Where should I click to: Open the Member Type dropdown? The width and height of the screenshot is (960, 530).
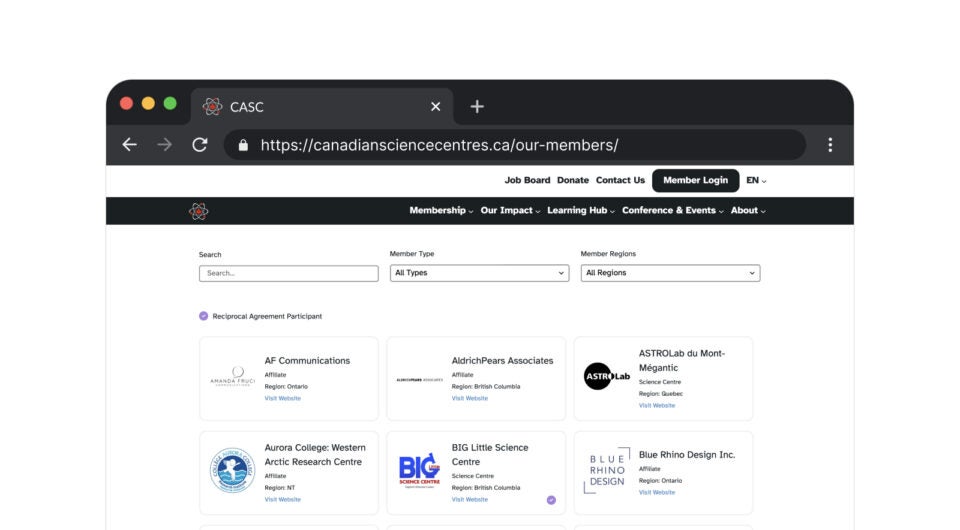(479, 273)
